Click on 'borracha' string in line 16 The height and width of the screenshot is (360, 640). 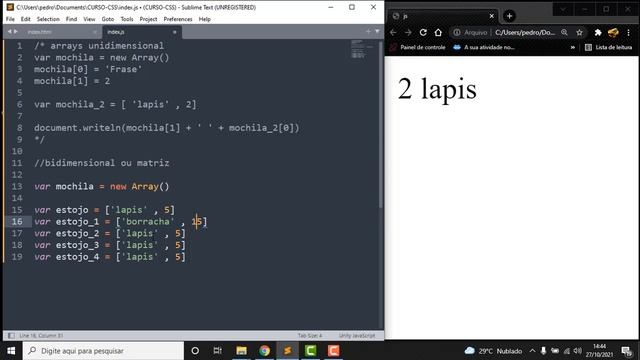click(147, 222)
